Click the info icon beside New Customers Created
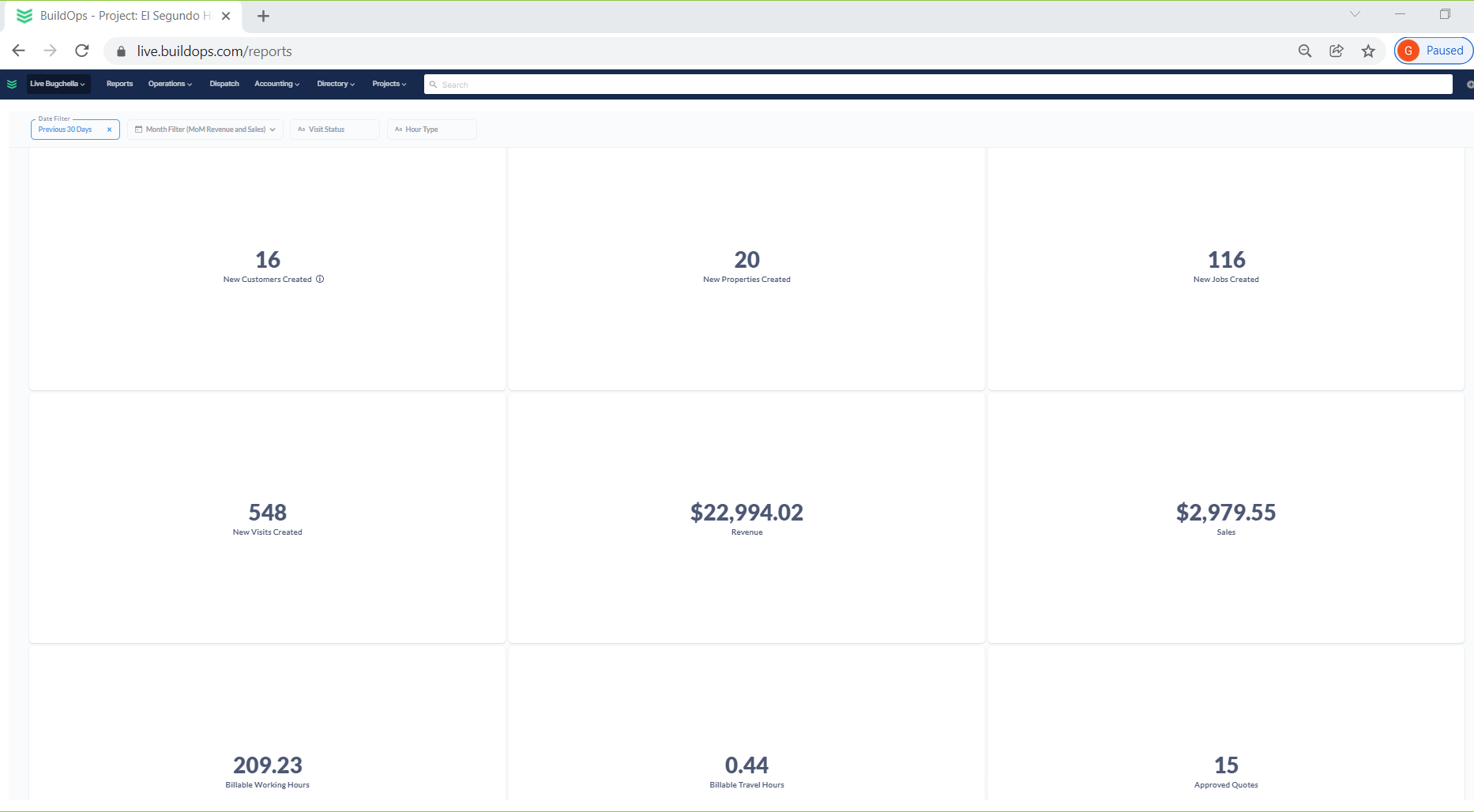Image resolution: width=1474 pixels, height=812 pixels. (x=320, y=279)
